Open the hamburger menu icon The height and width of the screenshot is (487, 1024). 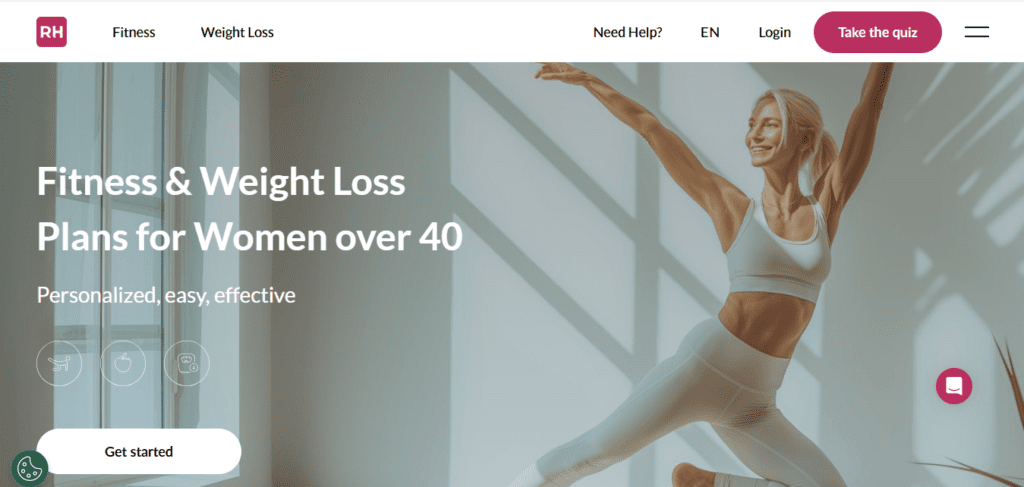pos(976,32)
